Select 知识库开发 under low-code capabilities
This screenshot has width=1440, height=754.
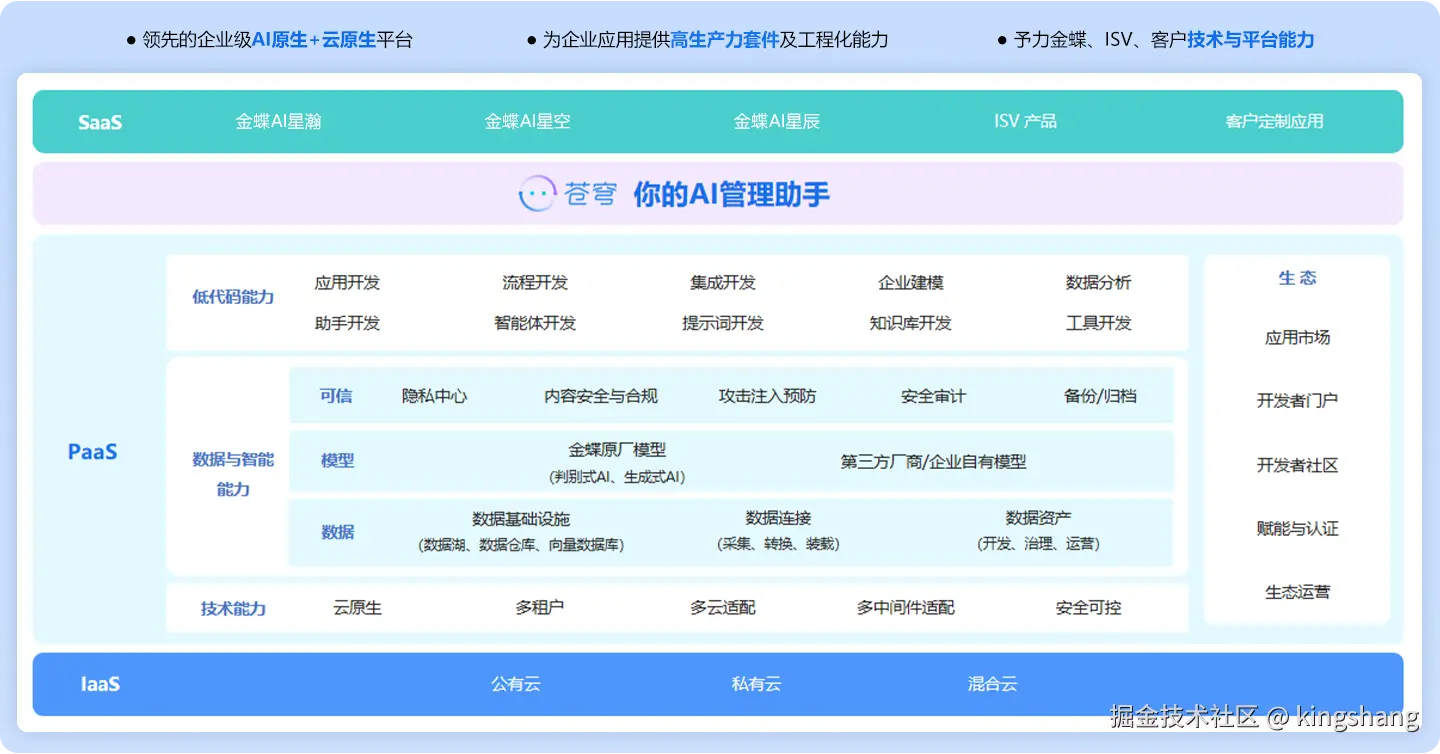[911, 323]
